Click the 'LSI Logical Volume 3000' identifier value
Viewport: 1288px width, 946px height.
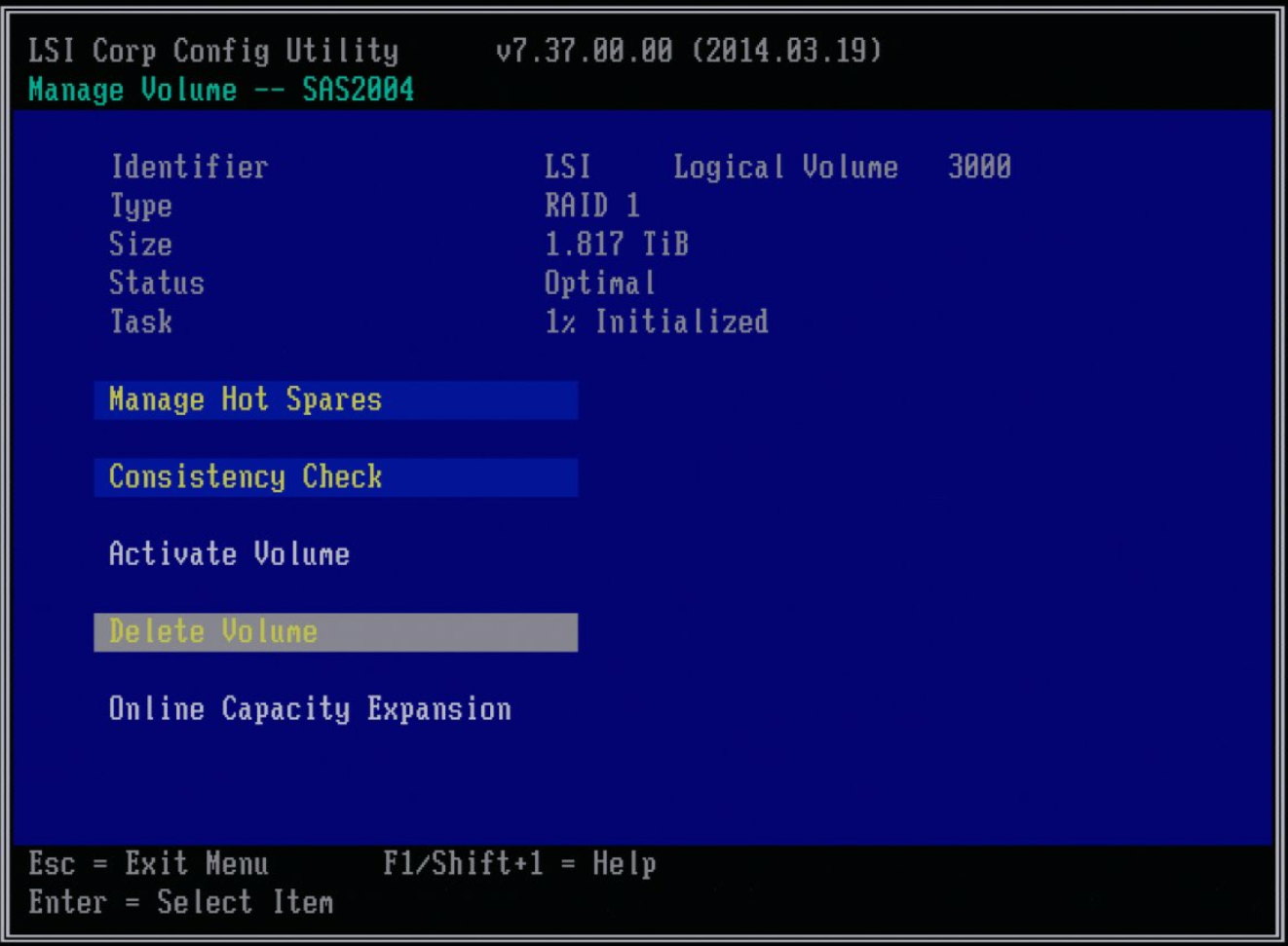(x=777, y=167)
